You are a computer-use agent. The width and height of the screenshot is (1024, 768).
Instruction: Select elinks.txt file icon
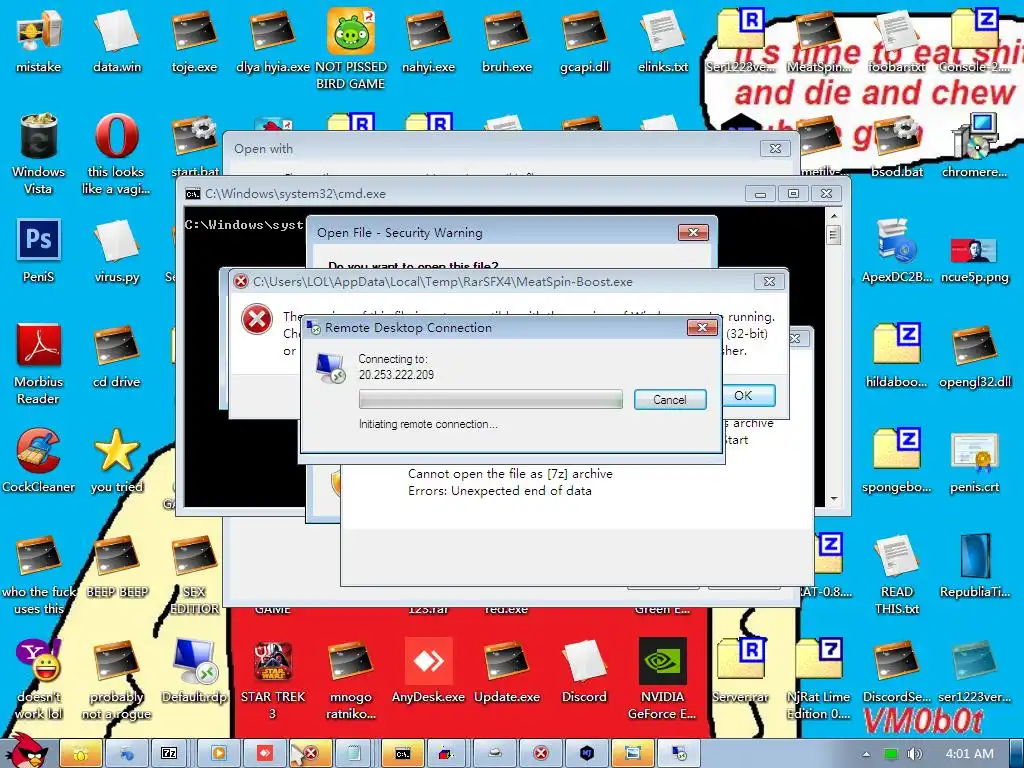click(663, 40)
